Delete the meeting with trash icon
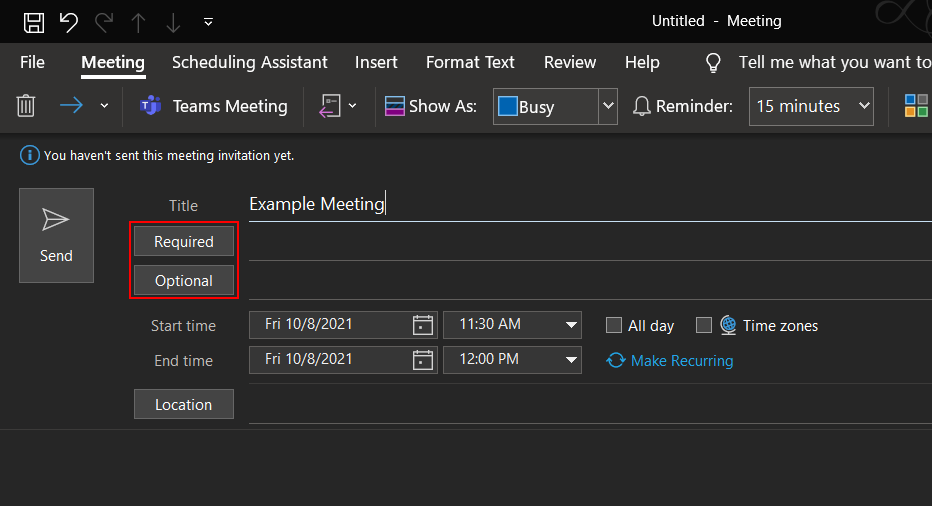Screen dimensions: 932x506 click(x=26, y=106)
